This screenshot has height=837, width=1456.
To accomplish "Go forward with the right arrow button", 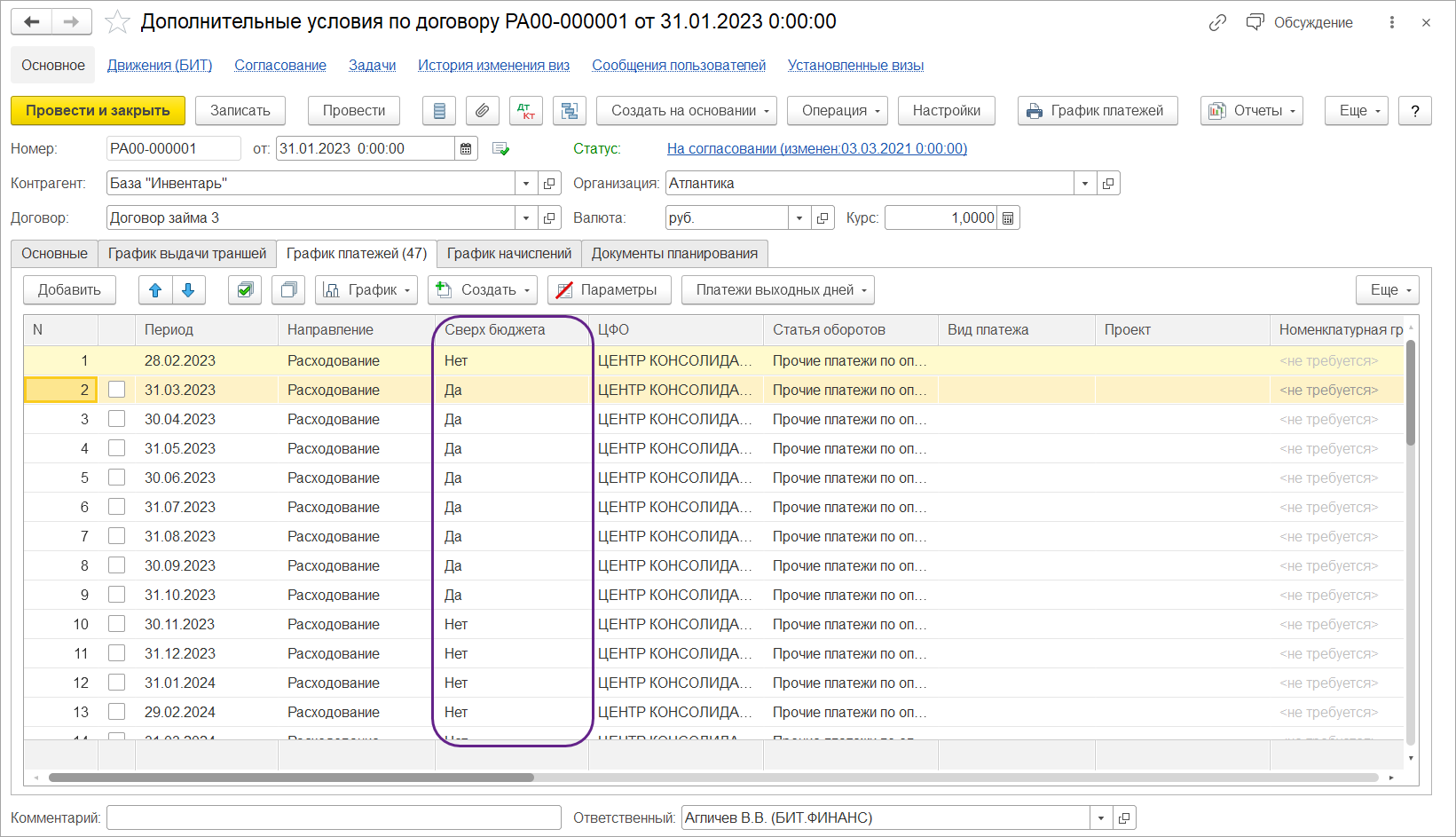I will pyautogui.click(x=71, y=22).
